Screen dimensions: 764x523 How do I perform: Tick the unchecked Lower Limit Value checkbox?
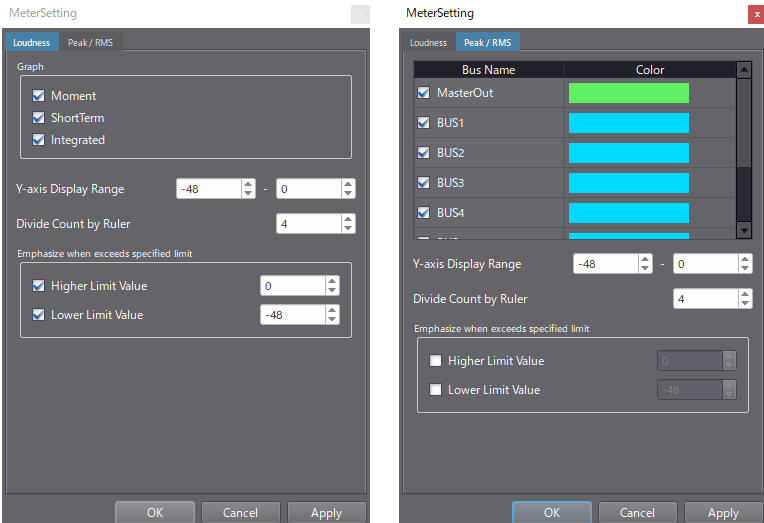click(x=435, y=390)
